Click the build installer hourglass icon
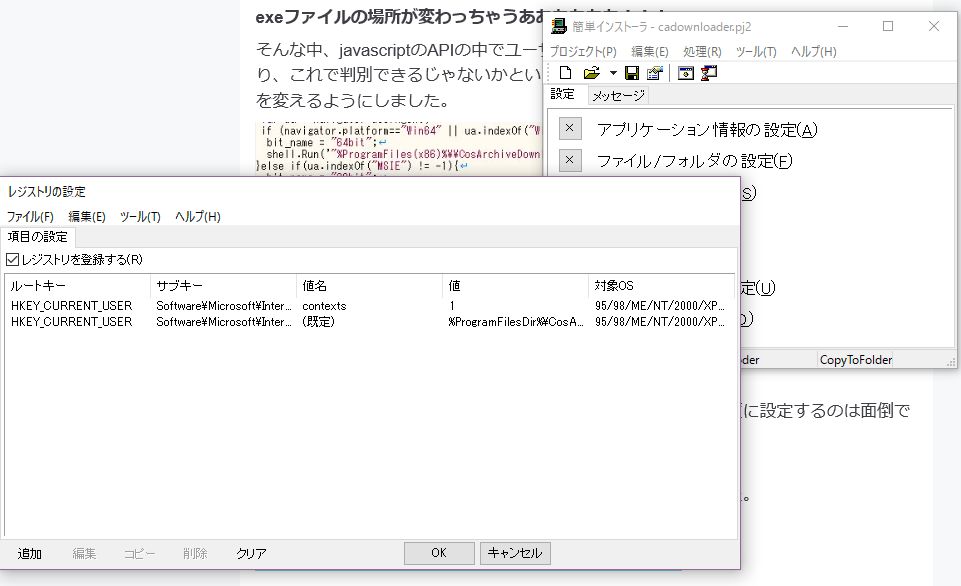The height and width of the screenshot is (586, 961). coord(709,73)
